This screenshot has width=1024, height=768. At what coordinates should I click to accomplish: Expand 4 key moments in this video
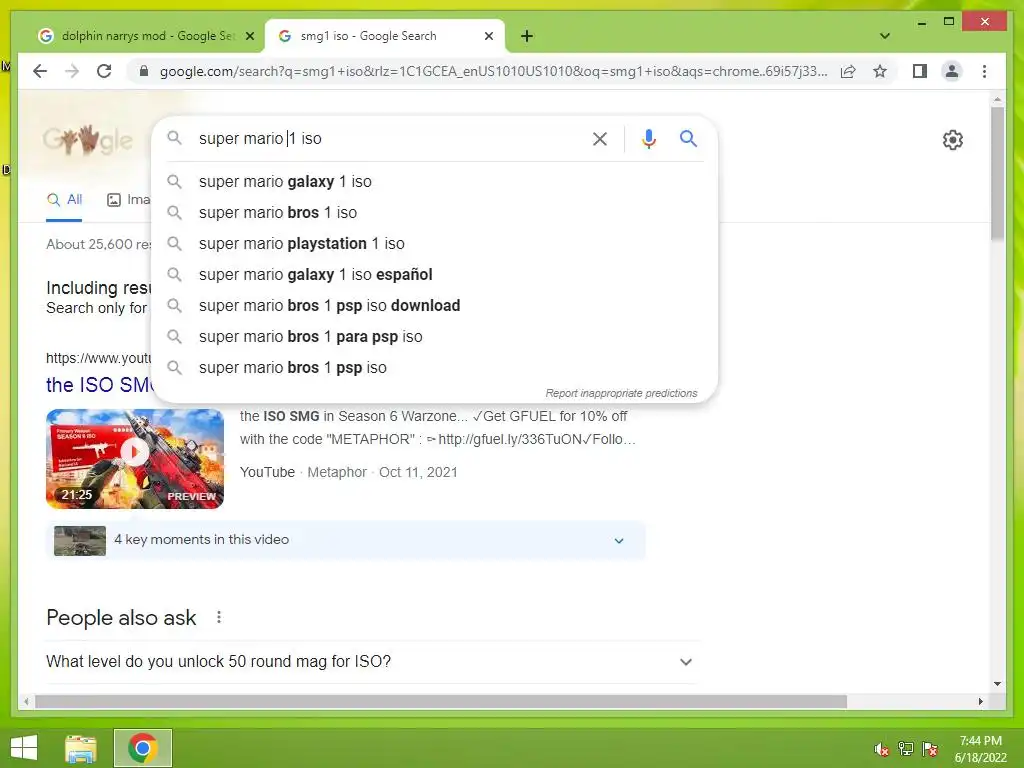point(345,540)
